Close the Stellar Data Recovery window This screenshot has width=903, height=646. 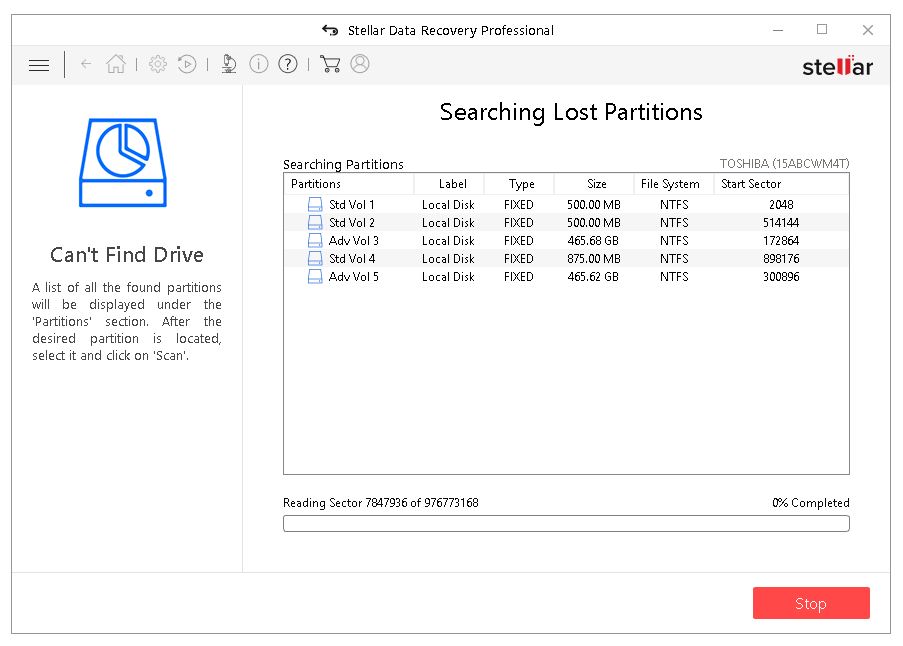(868, 30)
